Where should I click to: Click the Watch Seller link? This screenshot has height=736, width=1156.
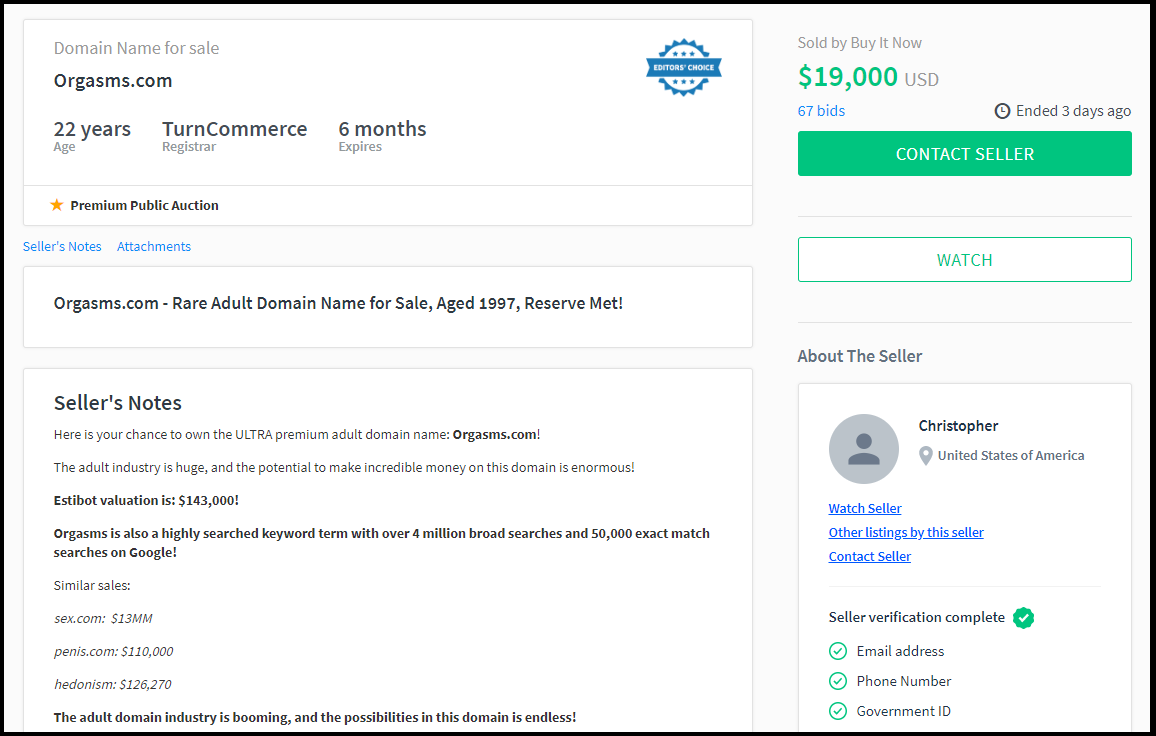(865, 508)
